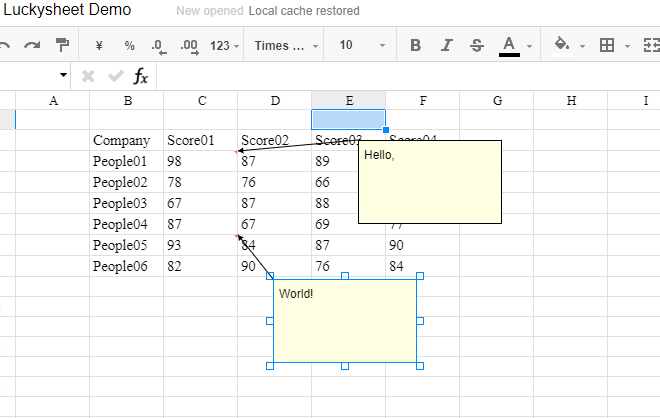Viewport: 660px width, 418px height.
Task: Click cell with value 82
Action: (201, 266)
